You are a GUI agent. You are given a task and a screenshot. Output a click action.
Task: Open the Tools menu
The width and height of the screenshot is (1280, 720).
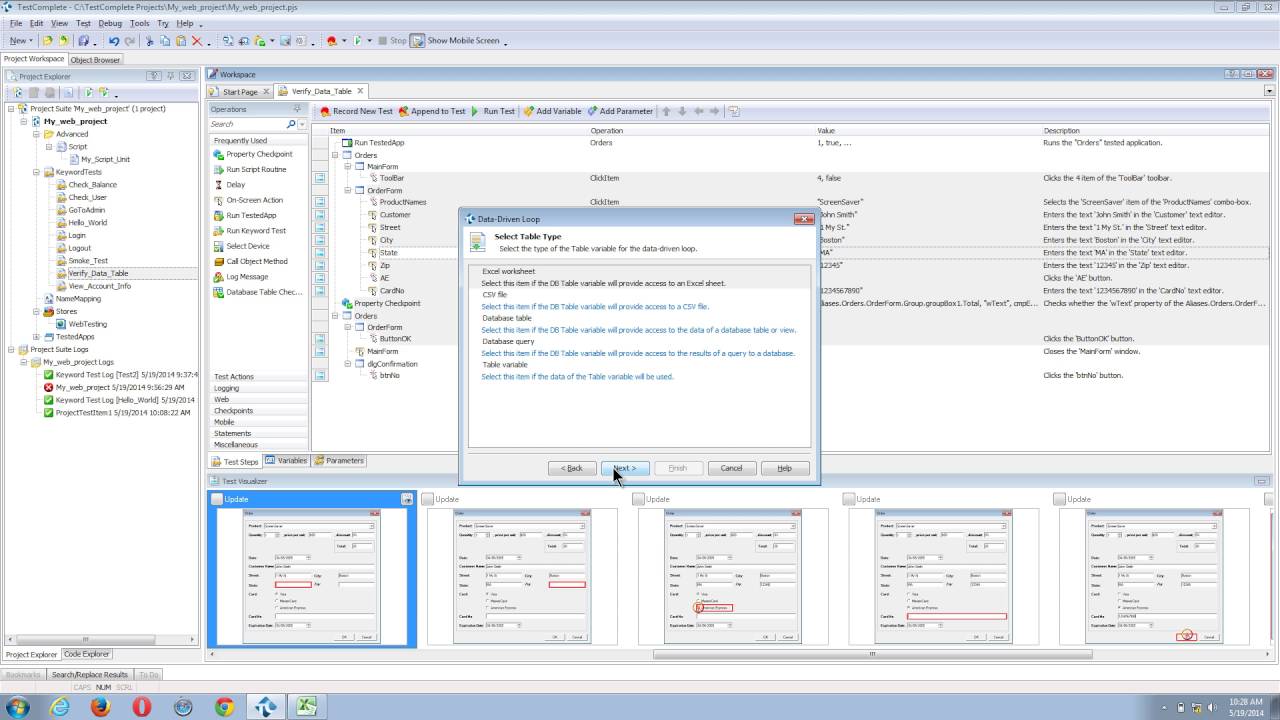coord(139,23)
